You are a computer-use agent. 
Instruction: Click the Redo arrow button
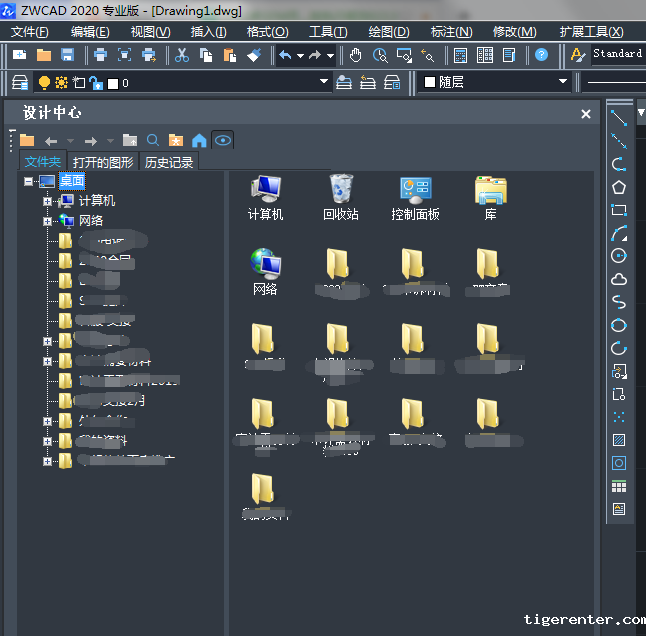pos(315,55)
